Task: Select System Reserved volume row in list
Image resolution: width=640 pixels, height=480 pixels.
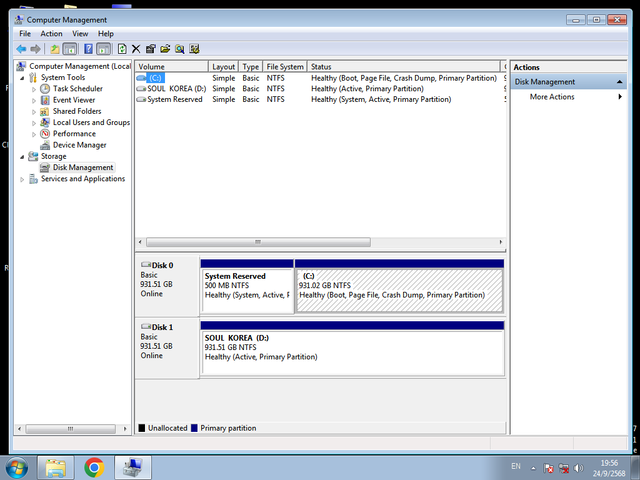Action: click(x=320, y=99)
